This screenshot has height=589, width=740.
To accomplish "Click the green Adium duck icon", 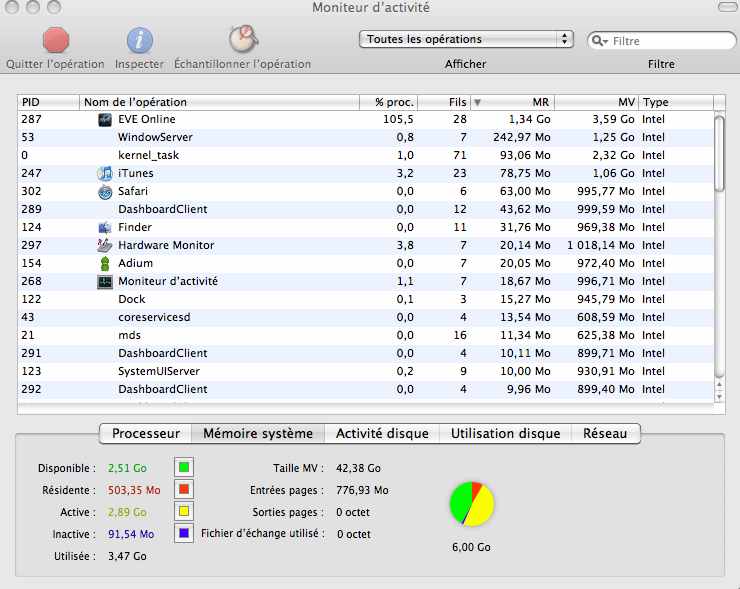I will 105,263.
